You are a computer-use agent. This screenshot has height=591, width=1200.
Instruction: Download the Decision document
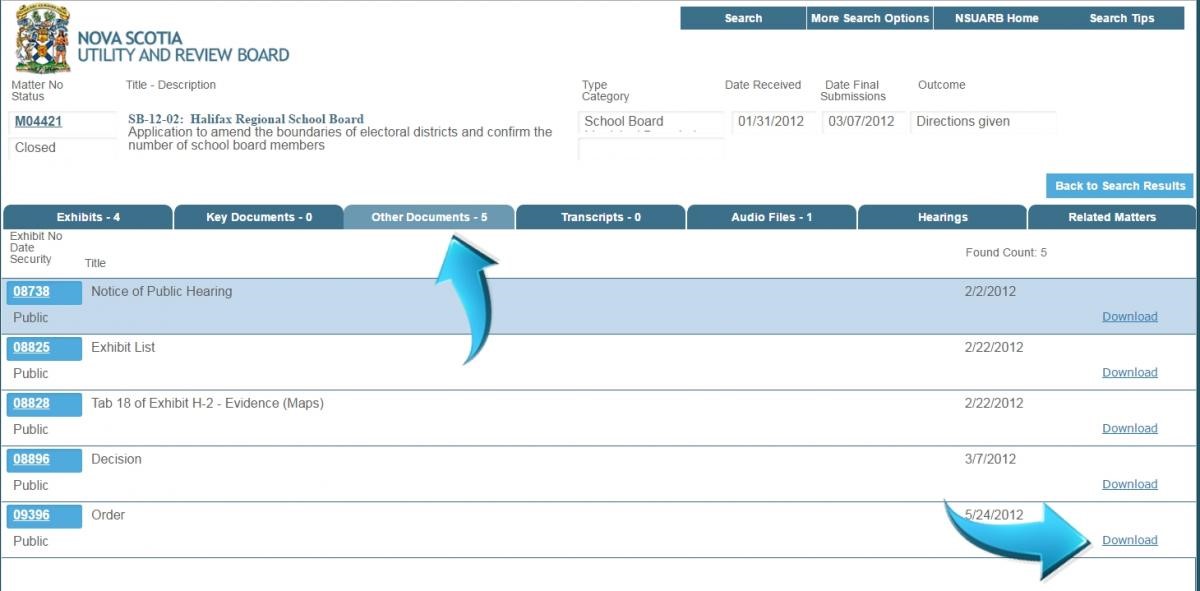click(x=1130, y=485)
